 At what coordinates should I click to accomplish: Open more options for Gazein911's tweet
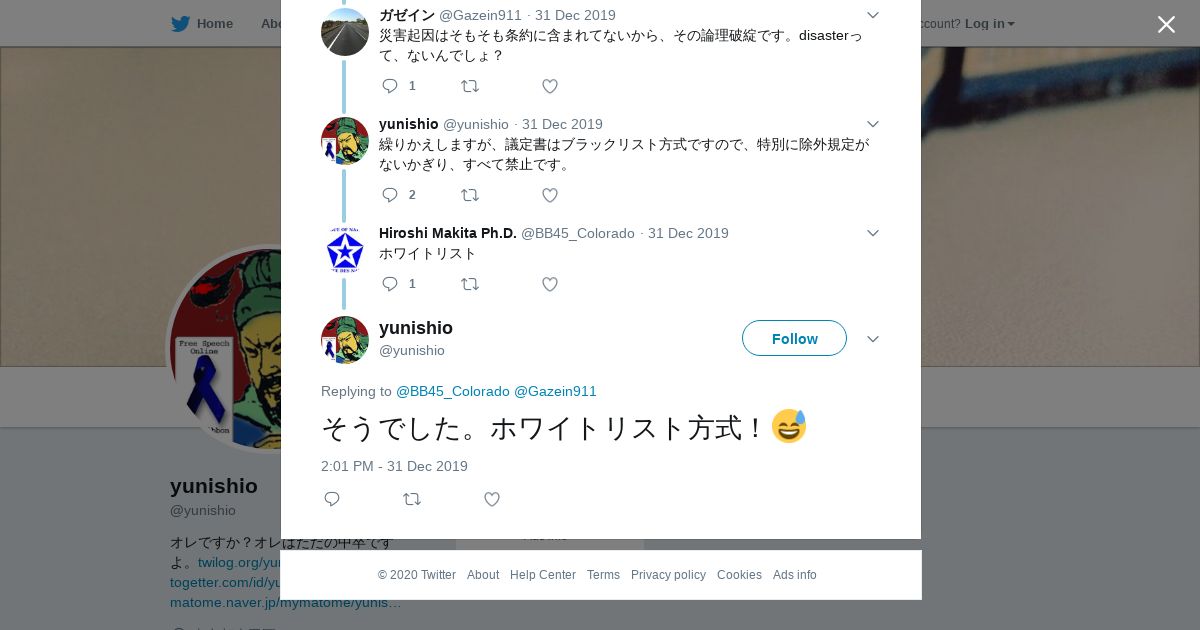pyautogui.click(x=872, y=15)
